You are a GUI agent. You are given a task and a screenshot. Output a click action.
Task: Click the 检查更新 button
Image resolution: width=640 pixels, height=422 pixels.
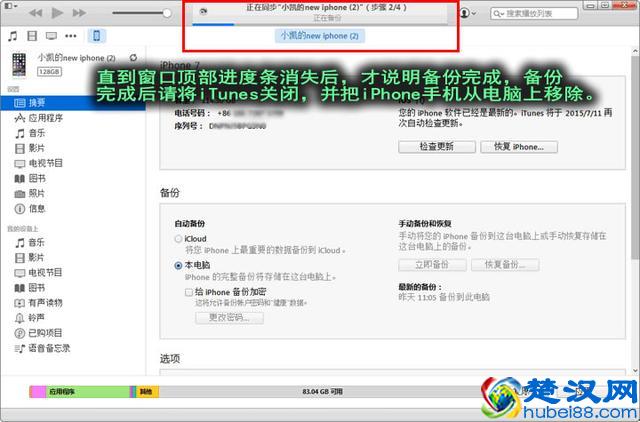tap(437, 147)
